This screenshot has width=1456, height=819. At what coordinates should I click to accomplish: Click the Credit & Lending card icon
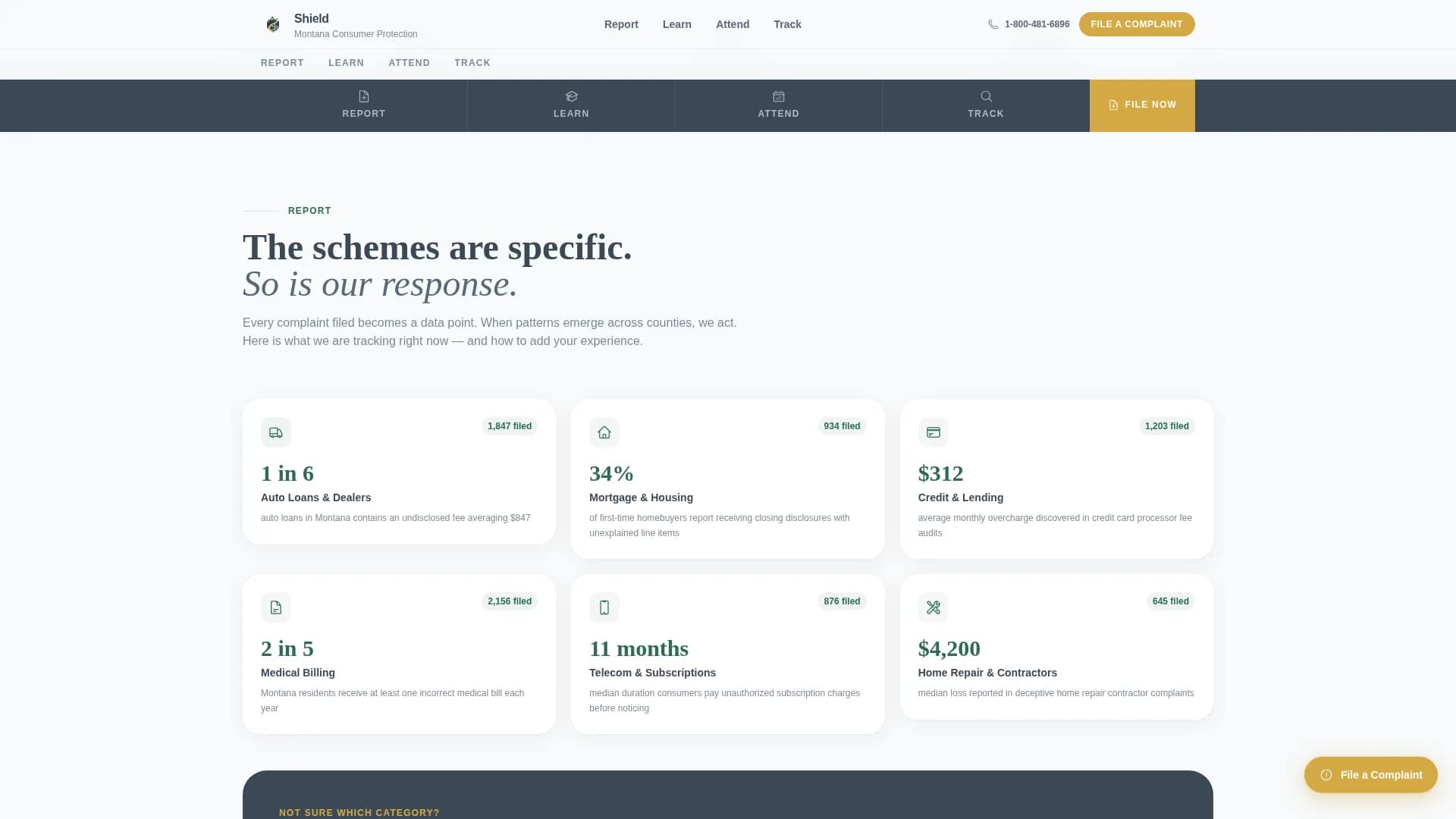pos(933,432)
